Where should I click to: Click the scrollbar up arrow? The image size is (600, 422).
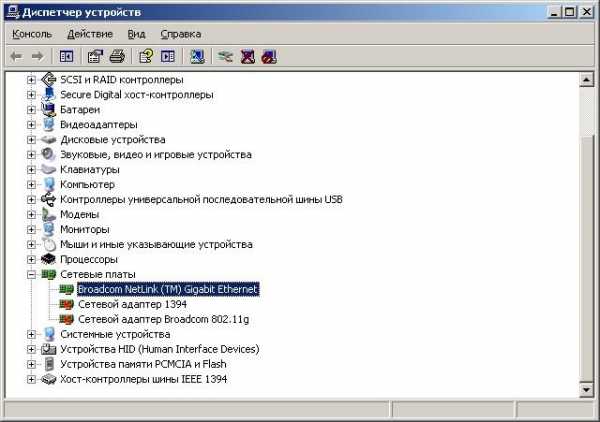(x=587, y=80)
